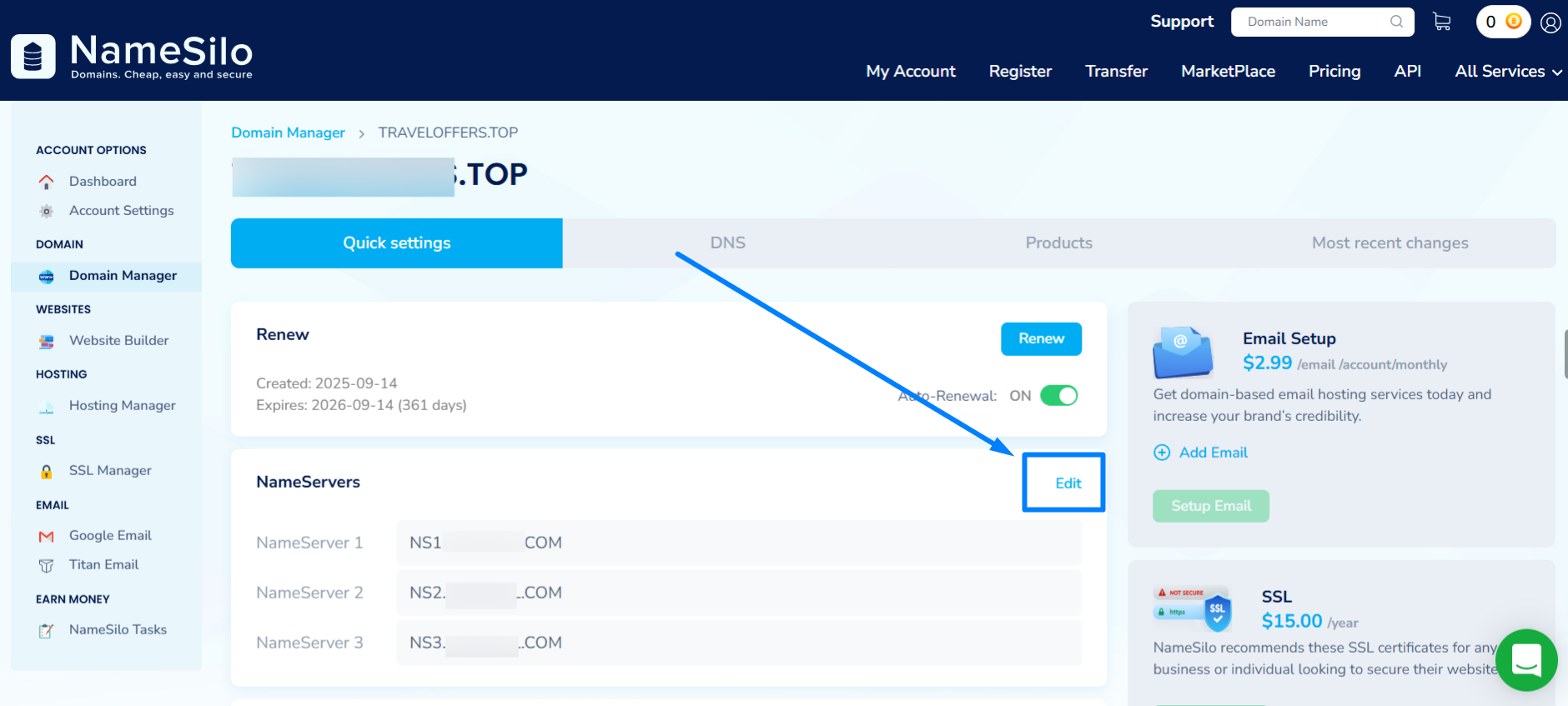The image size is (1568, 706).
Task: Expand the All Services dropdown
Action: coord(1508,72)
